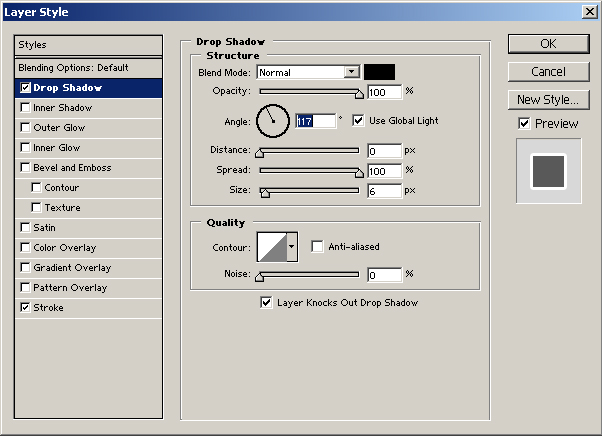
Task: Enable the Outer Glow checkbox
Action: point(25,128)
